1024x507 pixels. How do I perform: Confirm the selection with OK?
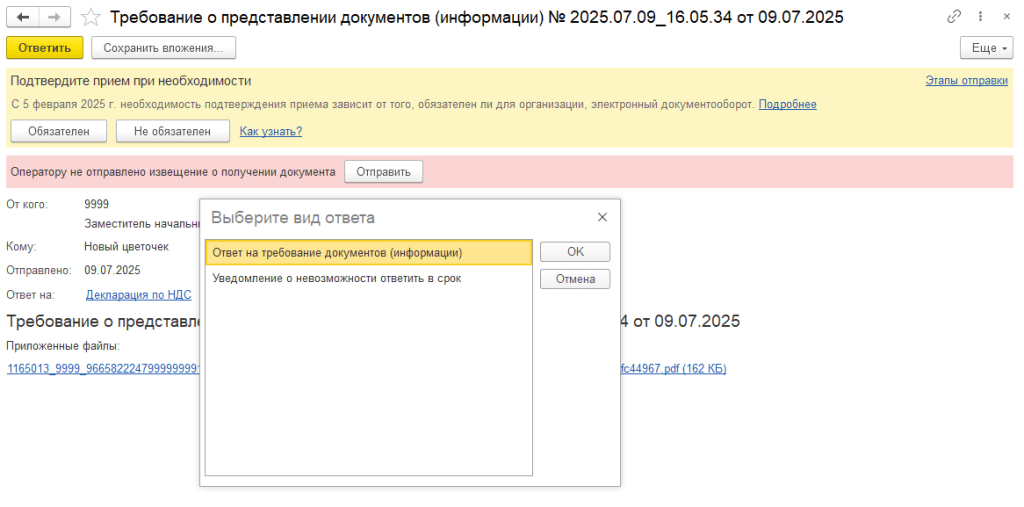pyautogui.click(x=574, y=252)
